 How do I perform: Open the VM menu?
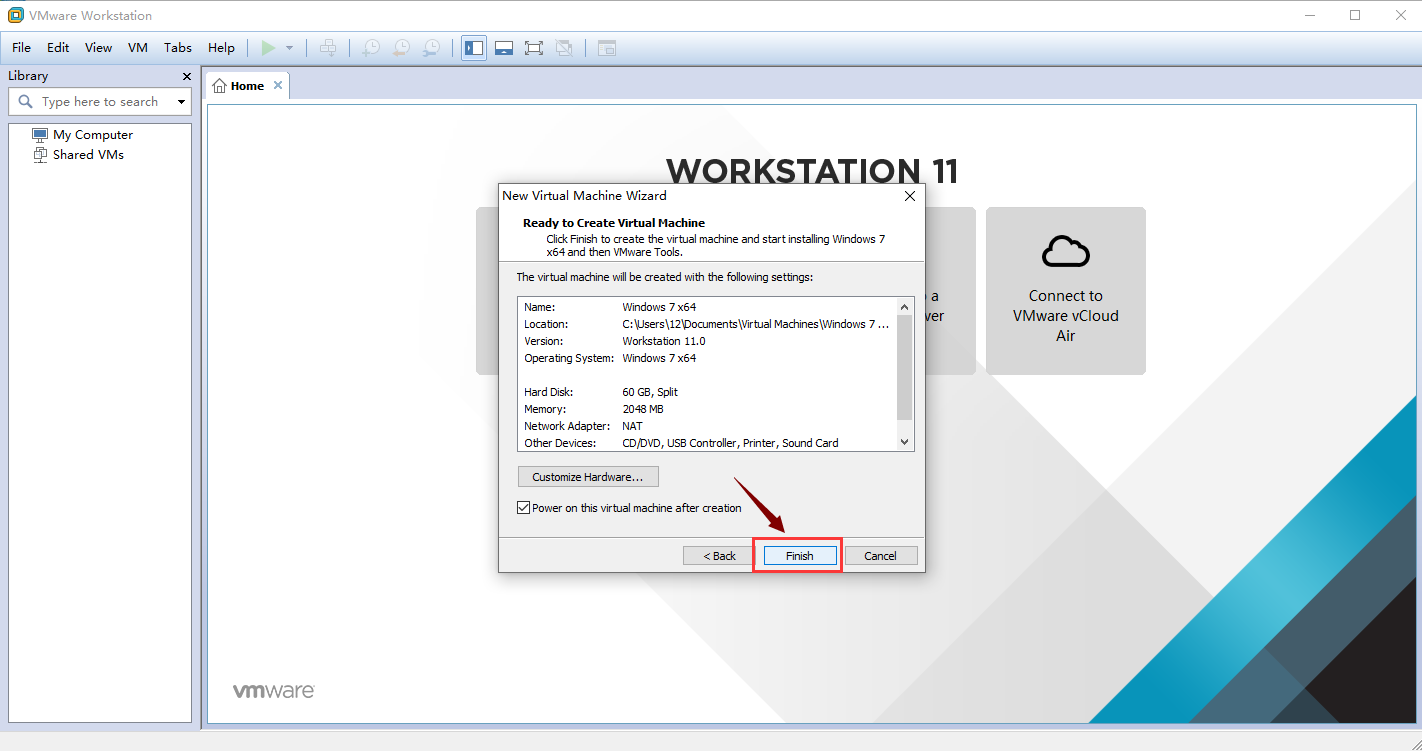138,48
